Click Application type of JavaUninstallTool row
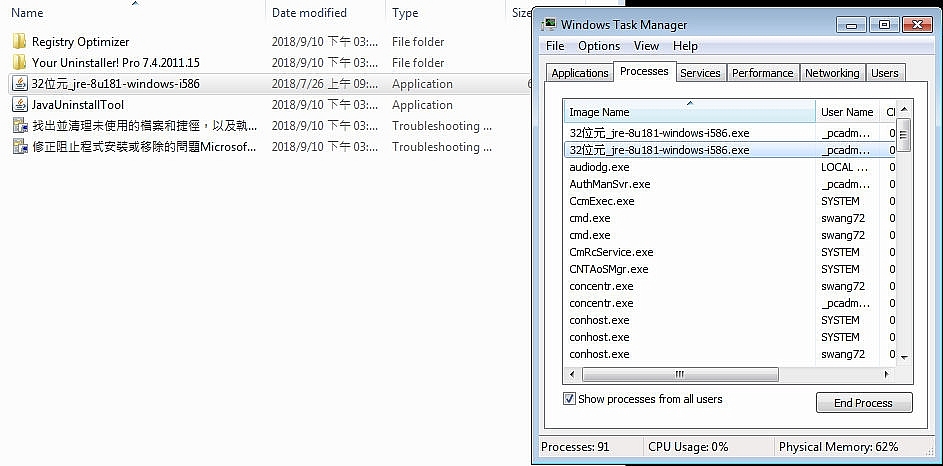Screen dimensions: 943x466 tap(422, 105)
